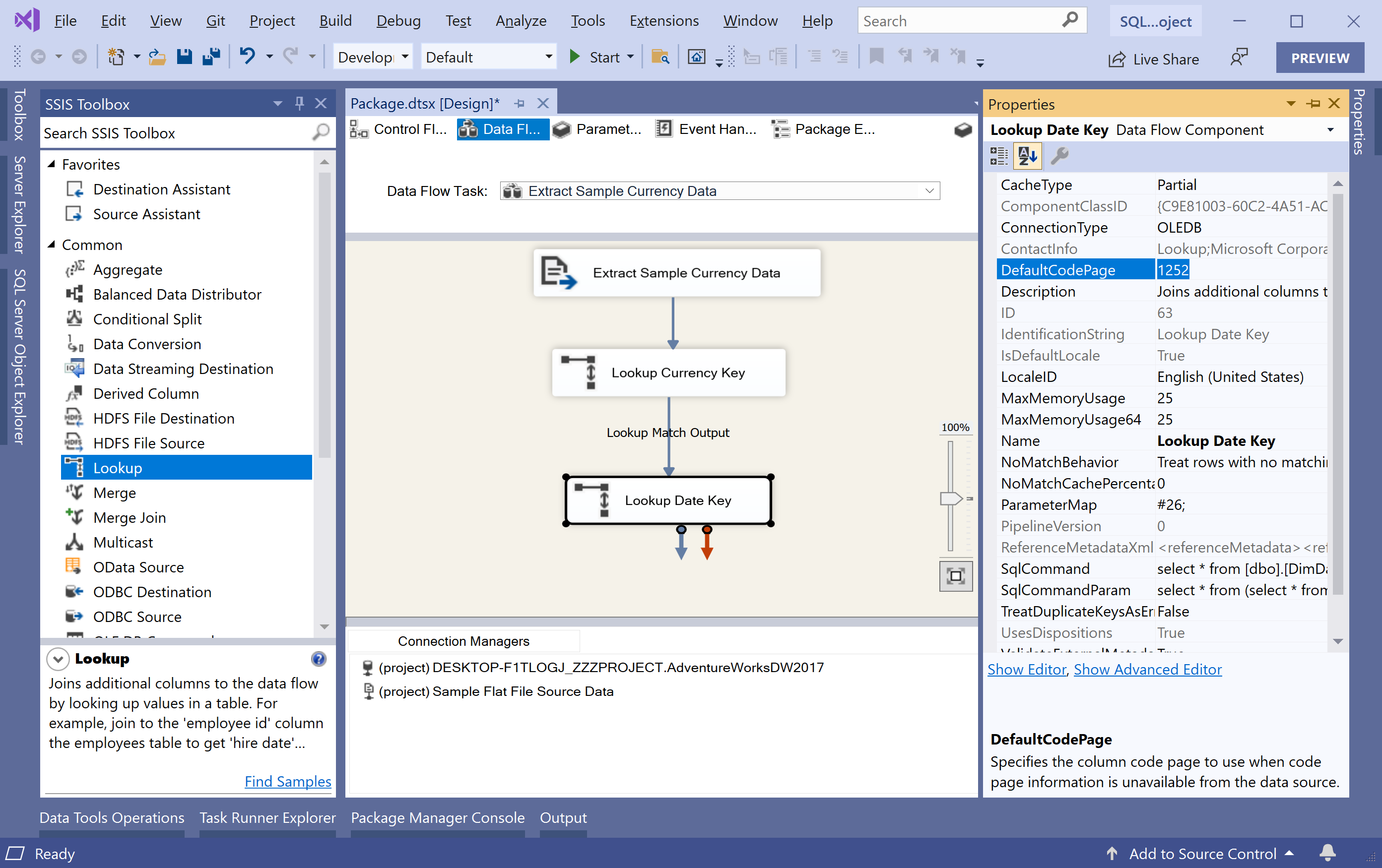Image resolution: width=1382 pixels, height=868 pixels.
Task: Click the Find Samples link
Action: (287, 781)
